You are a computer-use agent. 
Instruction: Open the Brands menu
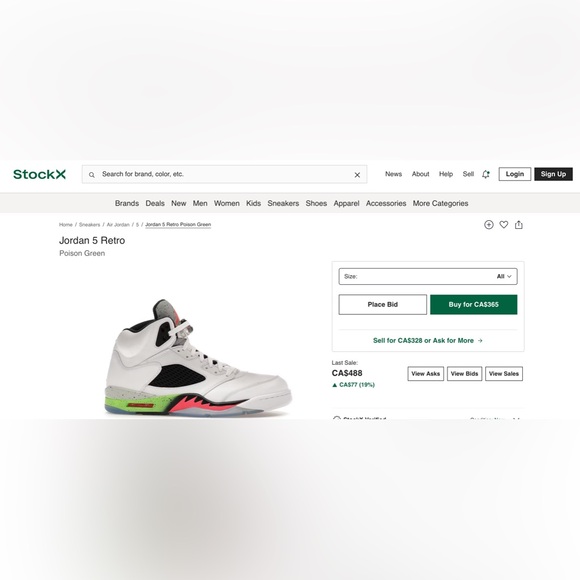127,203
